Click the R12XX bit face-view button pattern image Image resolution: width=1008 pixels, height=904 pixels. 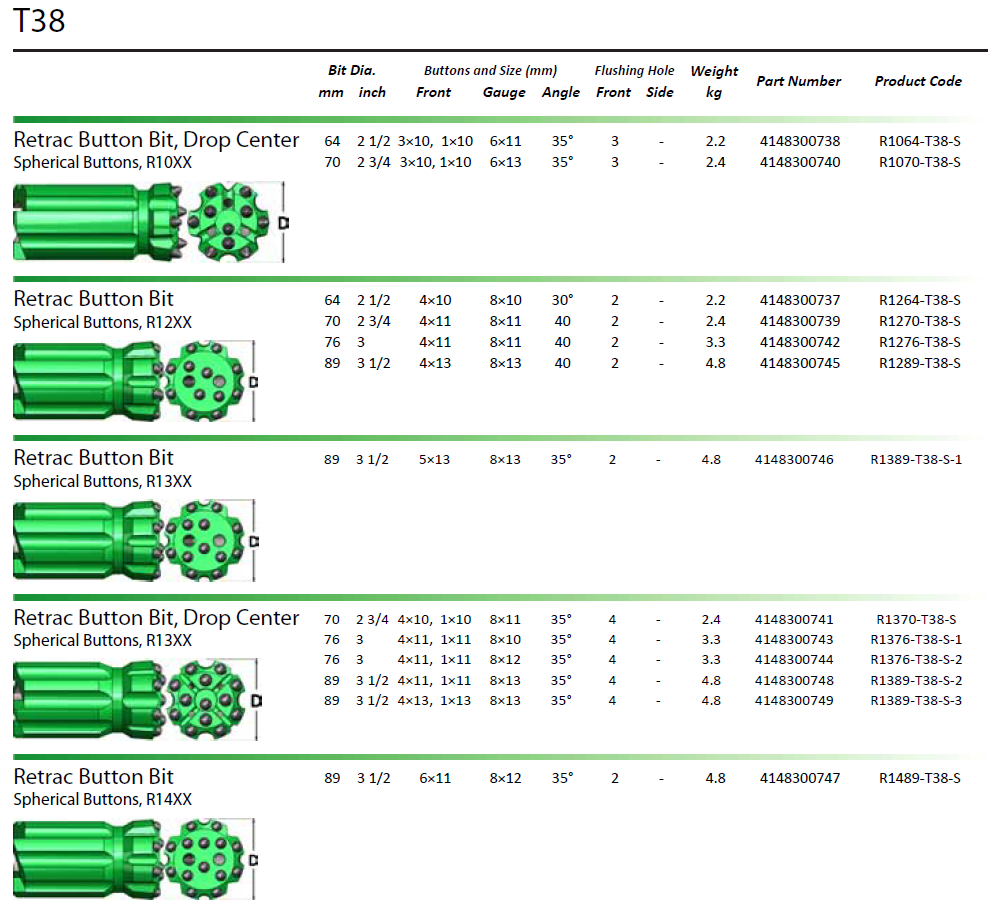[x=204, y=381]
